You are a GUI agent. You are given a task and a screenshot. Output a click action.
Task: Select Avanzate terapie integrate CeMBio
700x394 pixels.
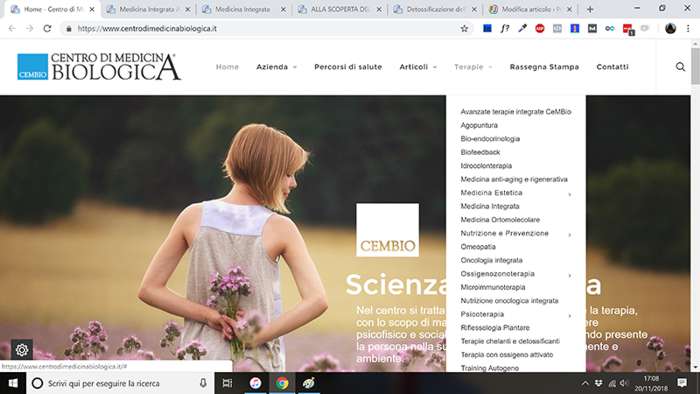[x=516, y=112]
